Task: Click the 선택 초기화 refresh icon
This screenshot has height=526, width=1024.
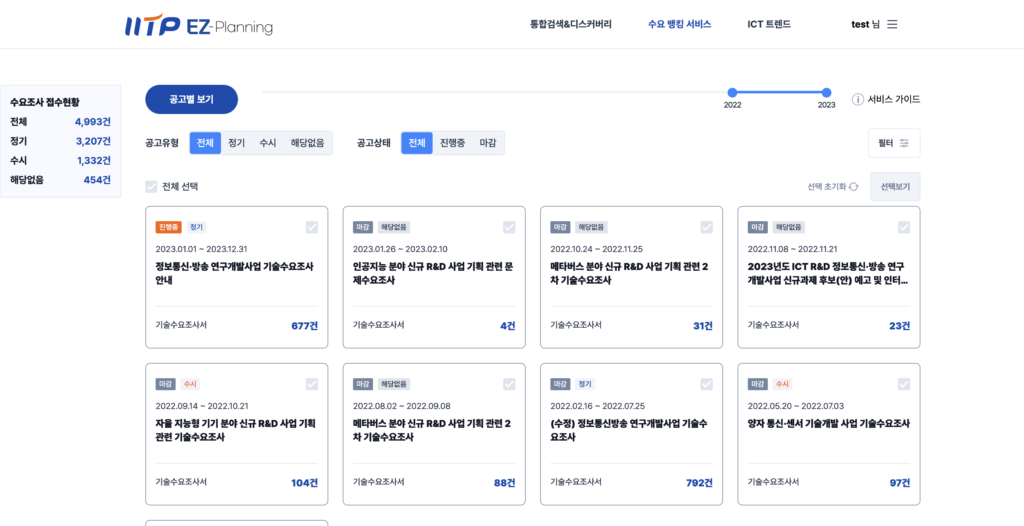Action: [x=853, y=187]
